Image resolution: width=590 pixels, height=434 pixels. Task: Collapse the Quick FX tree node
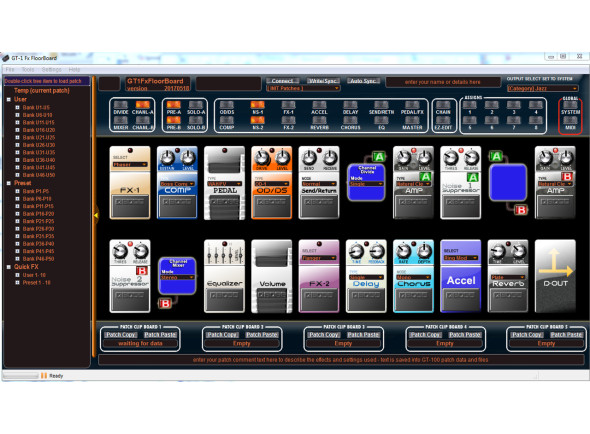pyautogui.click(x=9, y=267)
